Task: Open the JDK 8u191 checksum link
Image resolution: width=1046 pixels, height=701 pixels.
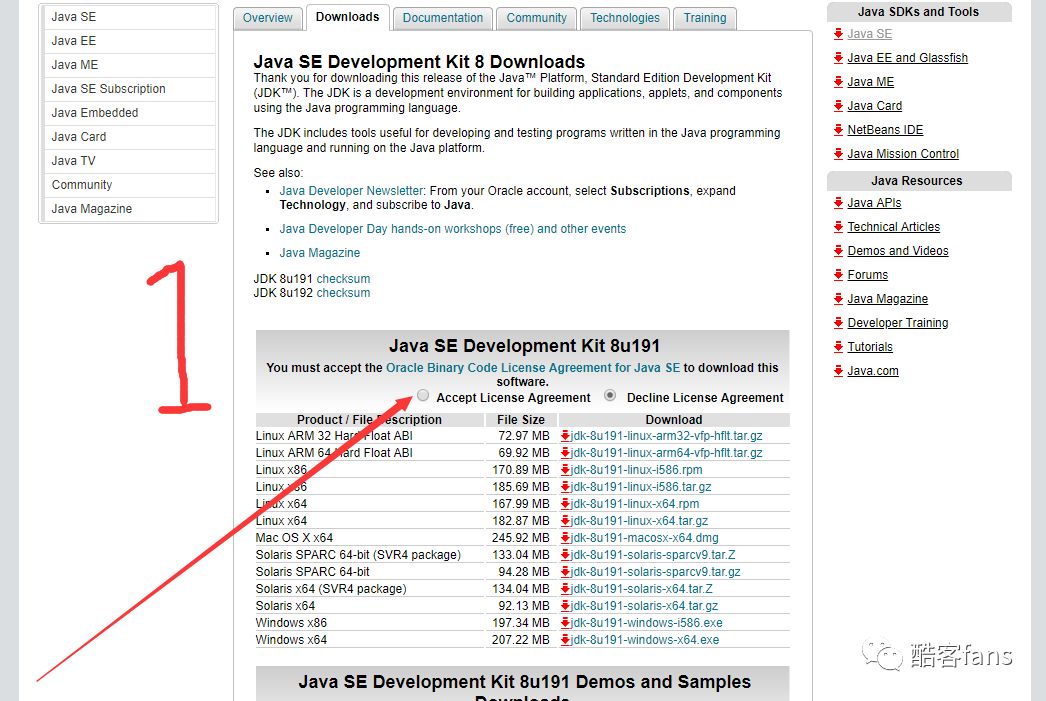Action: 343,279
